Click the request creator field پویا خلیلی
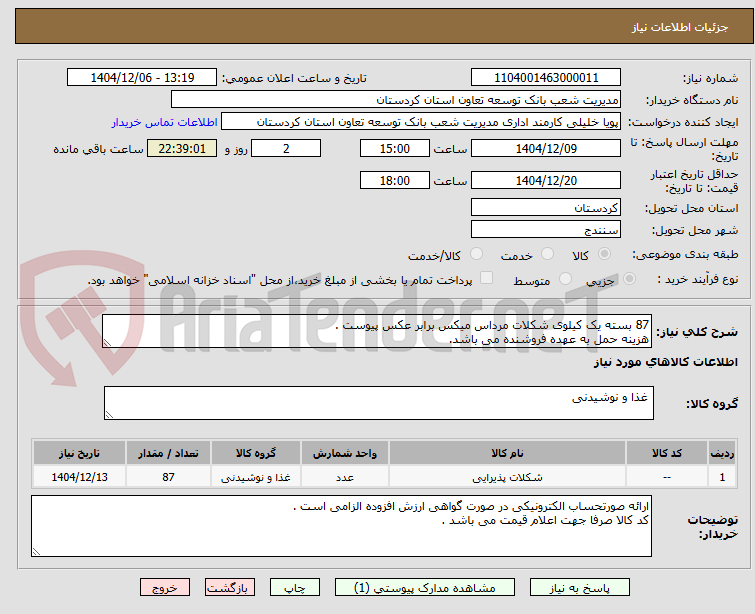 [x=421, y=122]
